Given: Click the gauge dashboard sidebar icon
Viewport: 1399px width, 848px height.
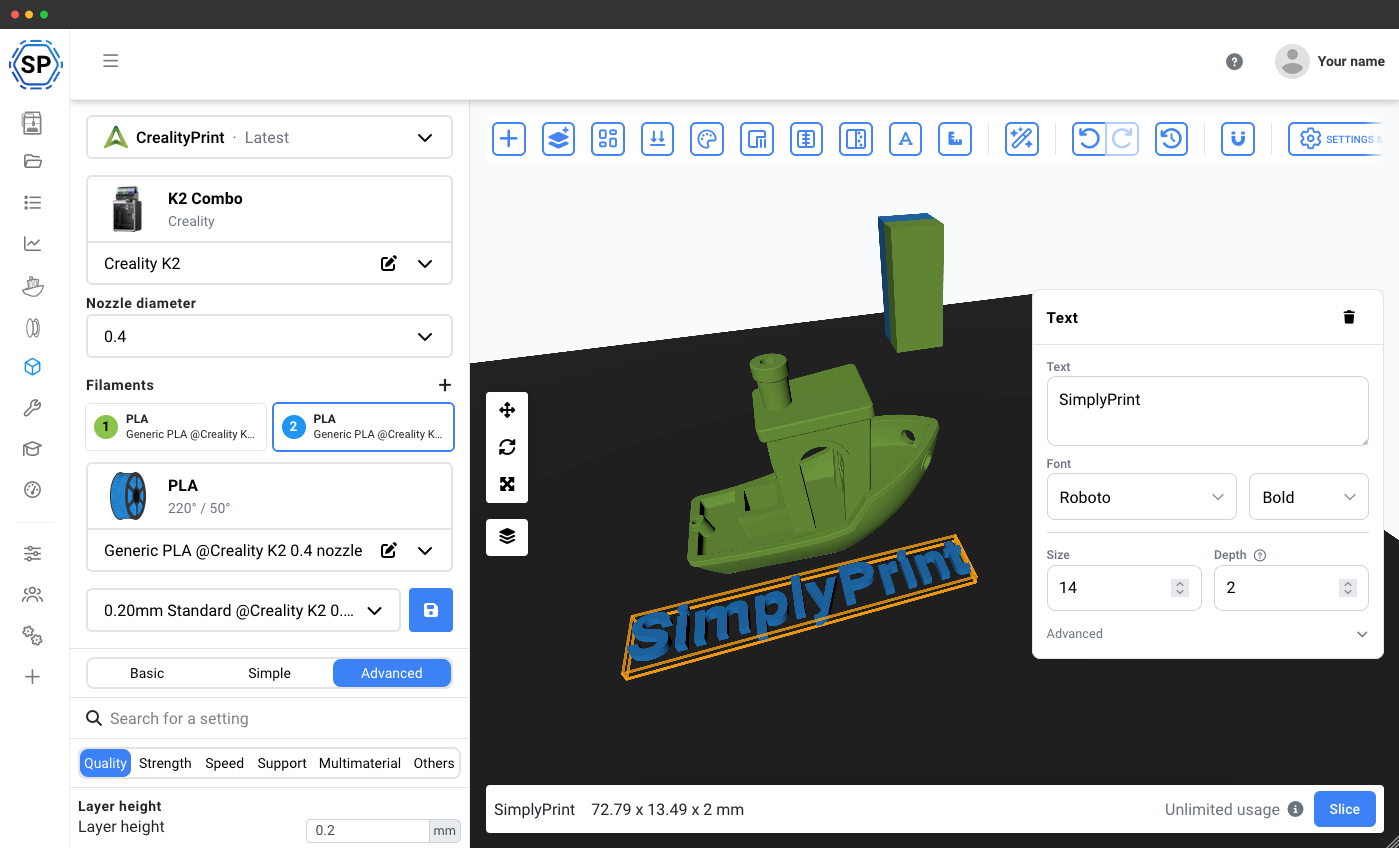Looking at the screenshot, I should 32,489.
